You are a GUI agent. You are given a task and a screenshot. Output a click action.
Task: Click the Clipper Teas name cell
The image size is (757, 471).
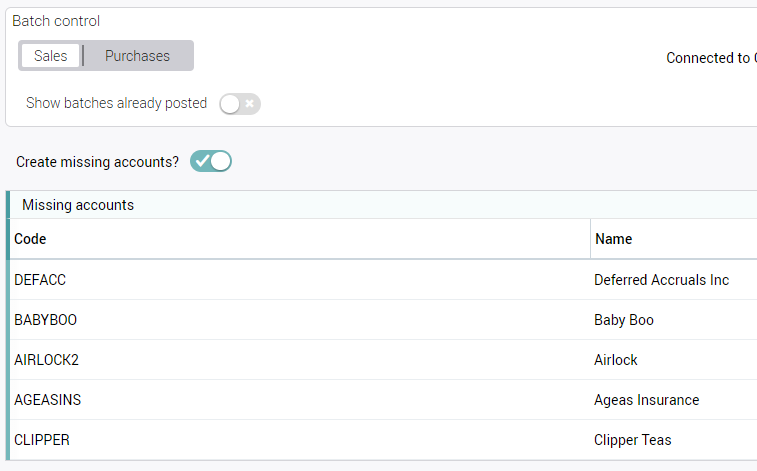click(632, 440)
